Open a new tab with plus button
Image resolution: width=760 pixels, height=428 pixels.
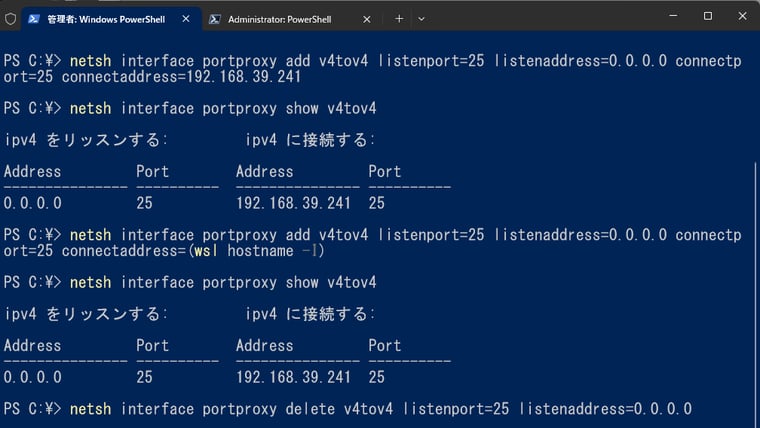(399, 19)
